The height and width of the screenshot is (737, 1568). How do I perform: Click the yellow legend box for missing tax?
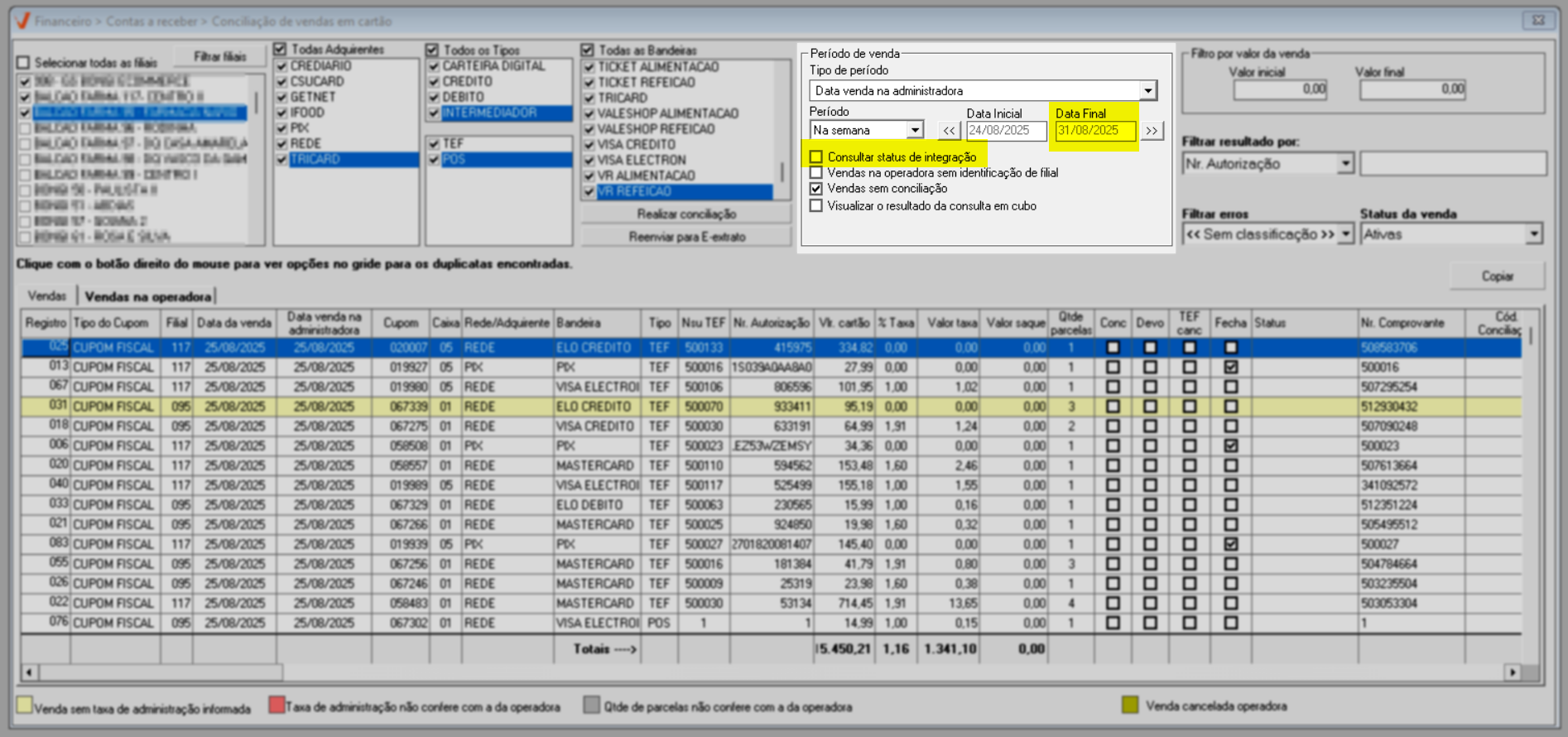24,706
